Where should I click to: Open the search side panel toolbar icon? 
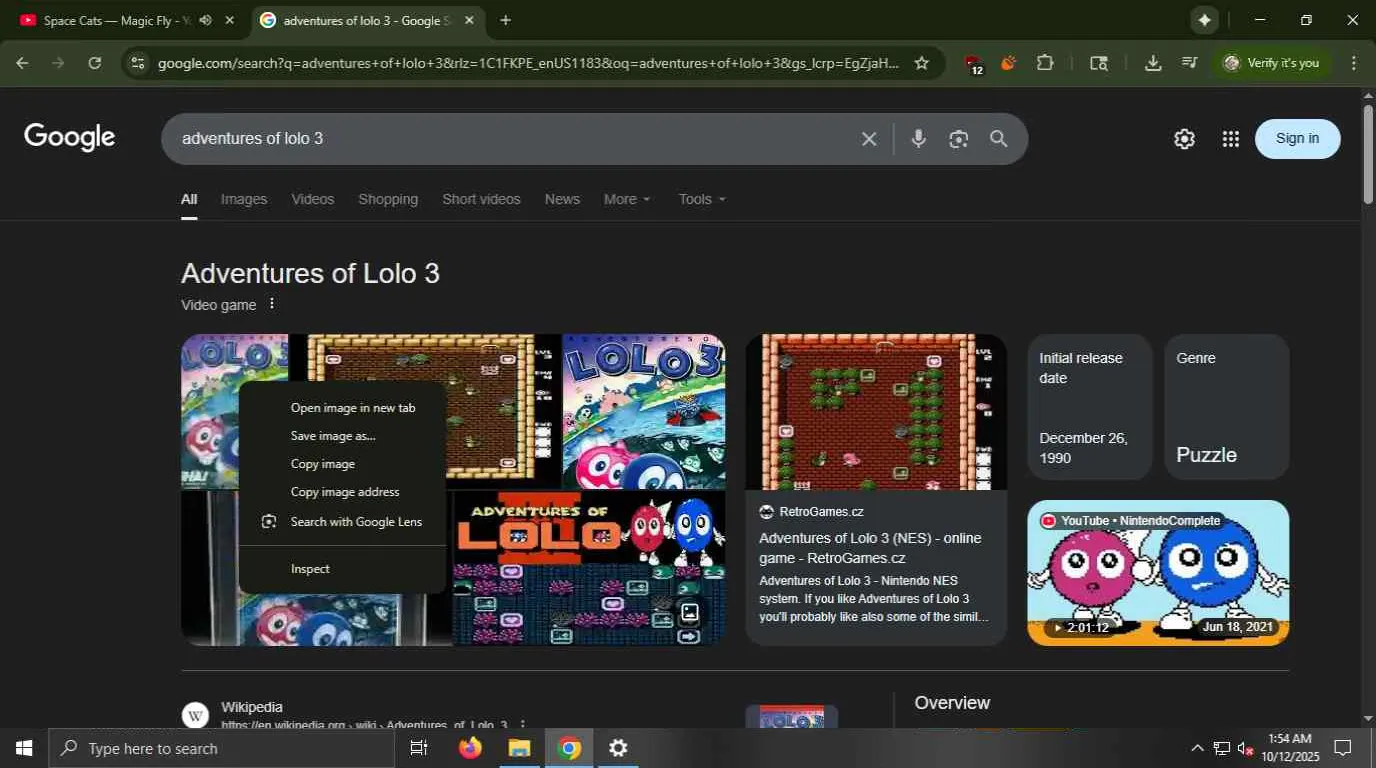click(1099, 63)
